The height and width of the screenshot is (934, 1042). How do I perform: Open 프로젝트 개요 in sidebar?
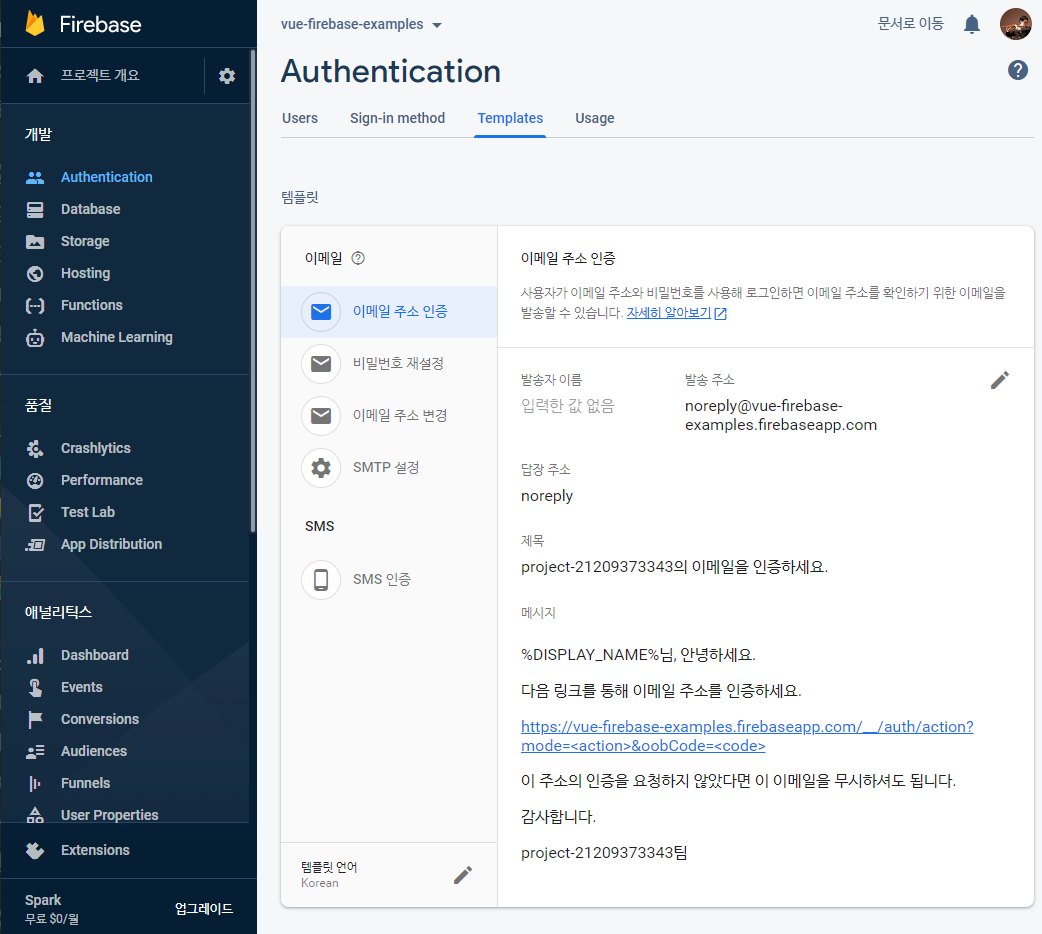tap(100, 75)
